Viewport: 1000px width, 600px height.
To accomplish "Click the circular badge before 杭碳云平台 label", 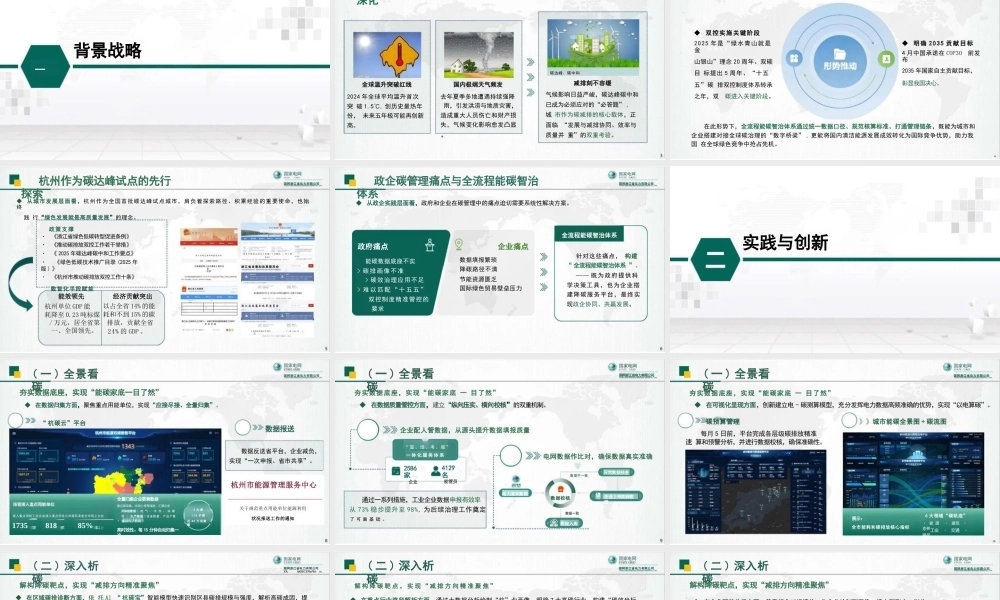I will [x=14, y=420].
